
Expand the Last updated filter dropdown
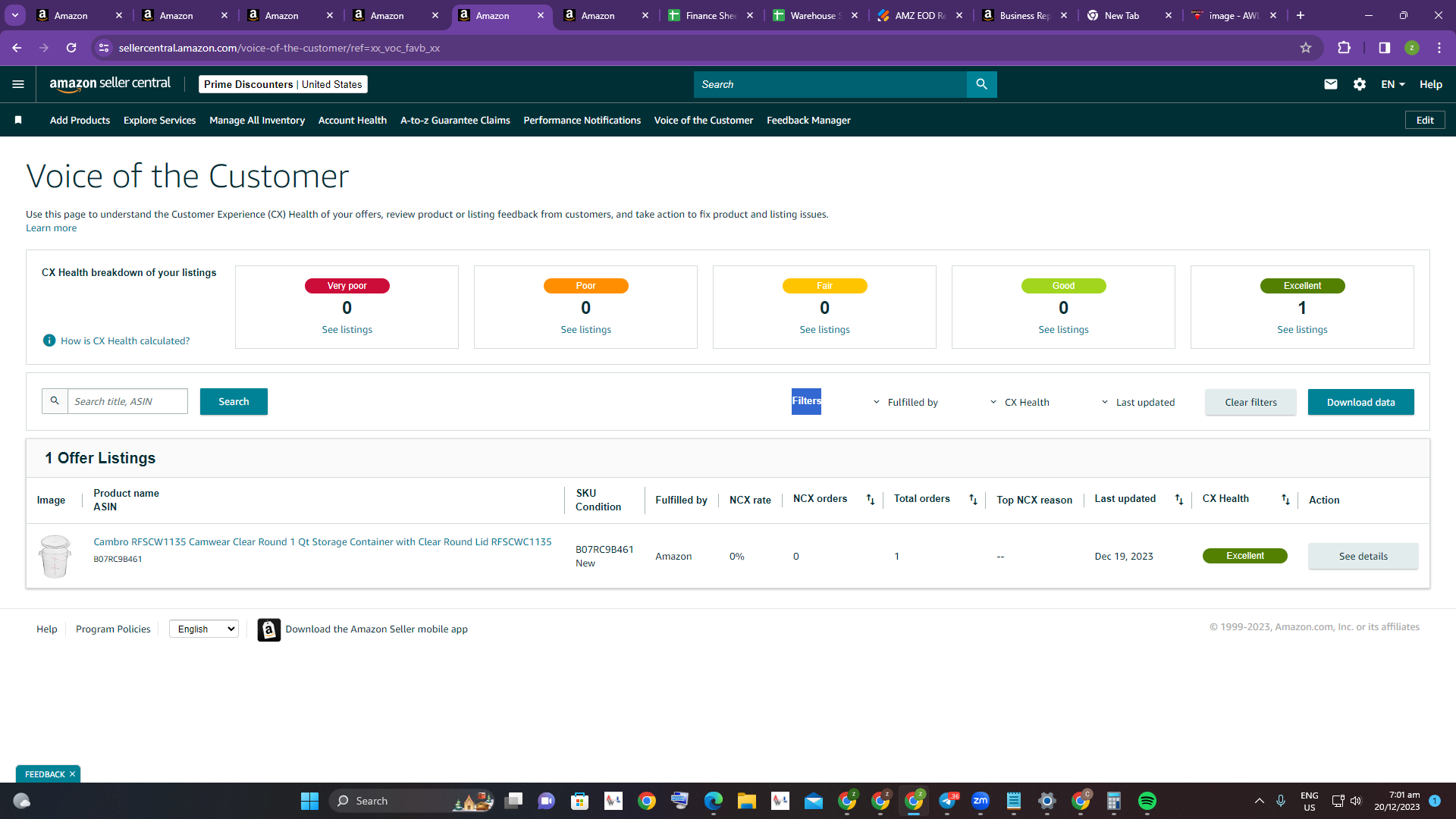(x=1138, y=403)
